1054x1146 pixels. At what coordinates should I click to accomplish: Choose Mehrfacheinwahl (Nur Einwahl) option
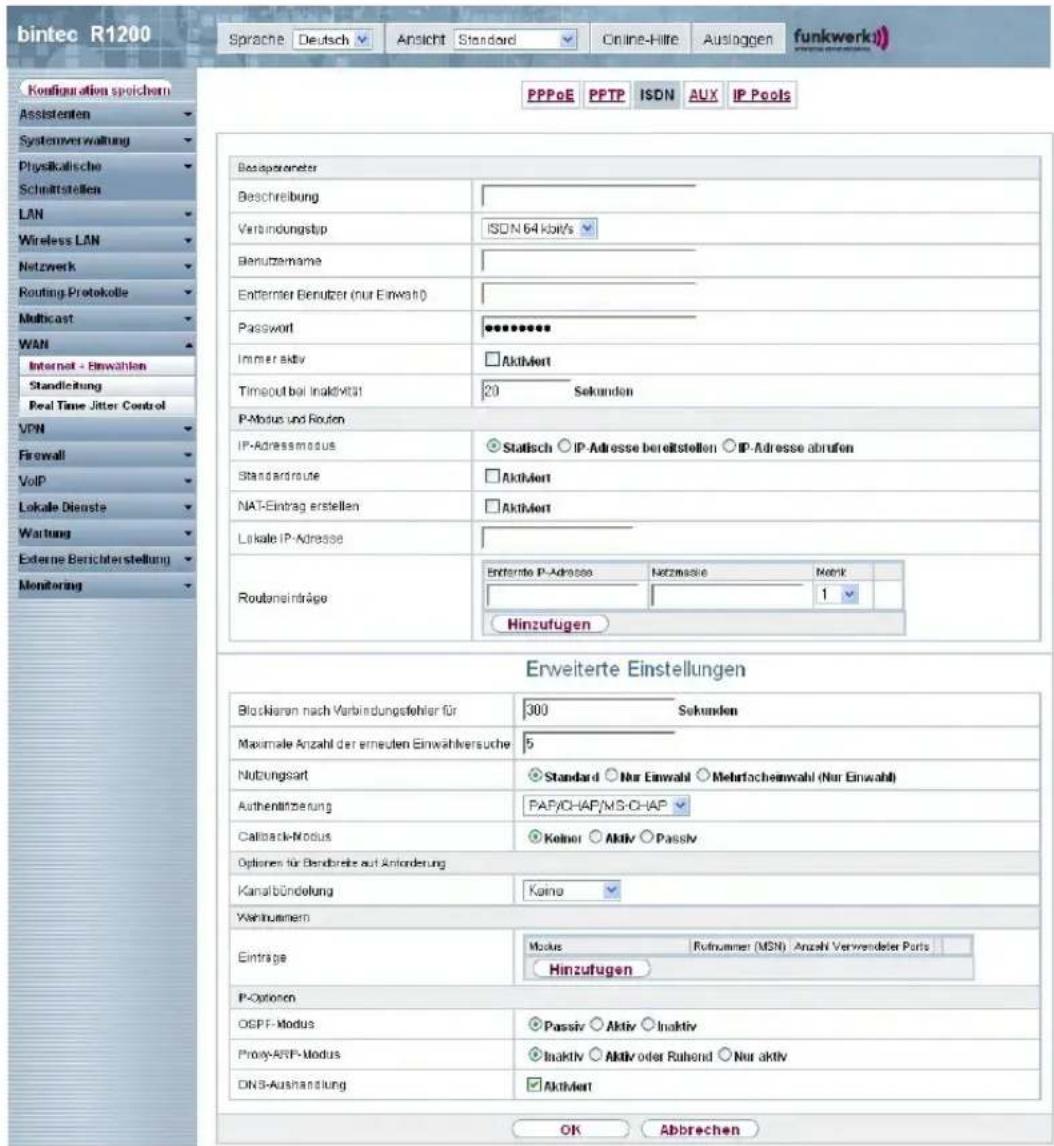coord(703,775)
